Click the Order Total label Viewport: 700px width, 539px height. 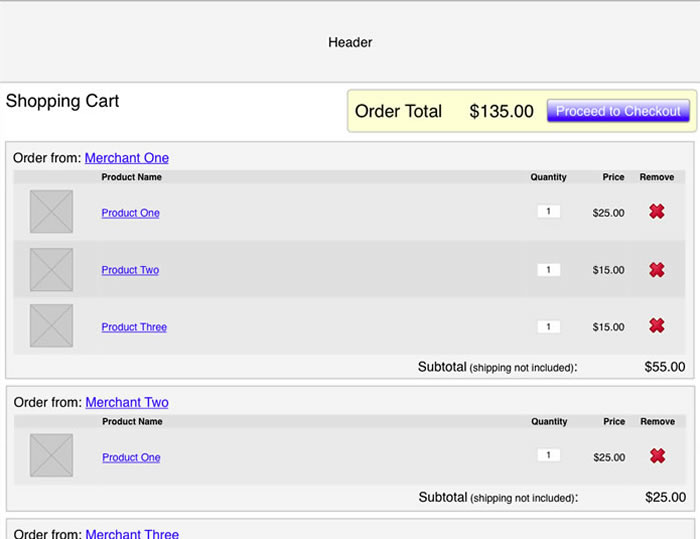click(398, 111)
